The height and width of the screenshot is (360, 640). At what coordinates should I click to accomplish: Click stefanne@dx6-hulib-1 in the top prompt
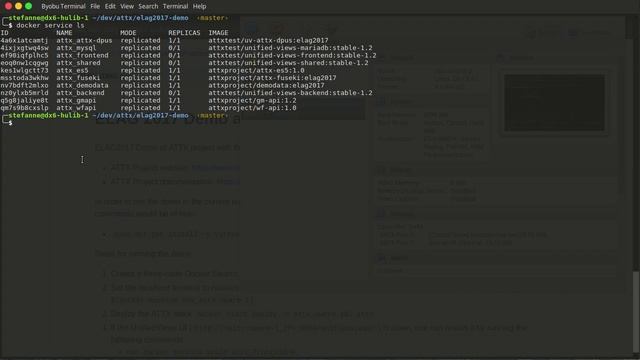tap(48, 18)
